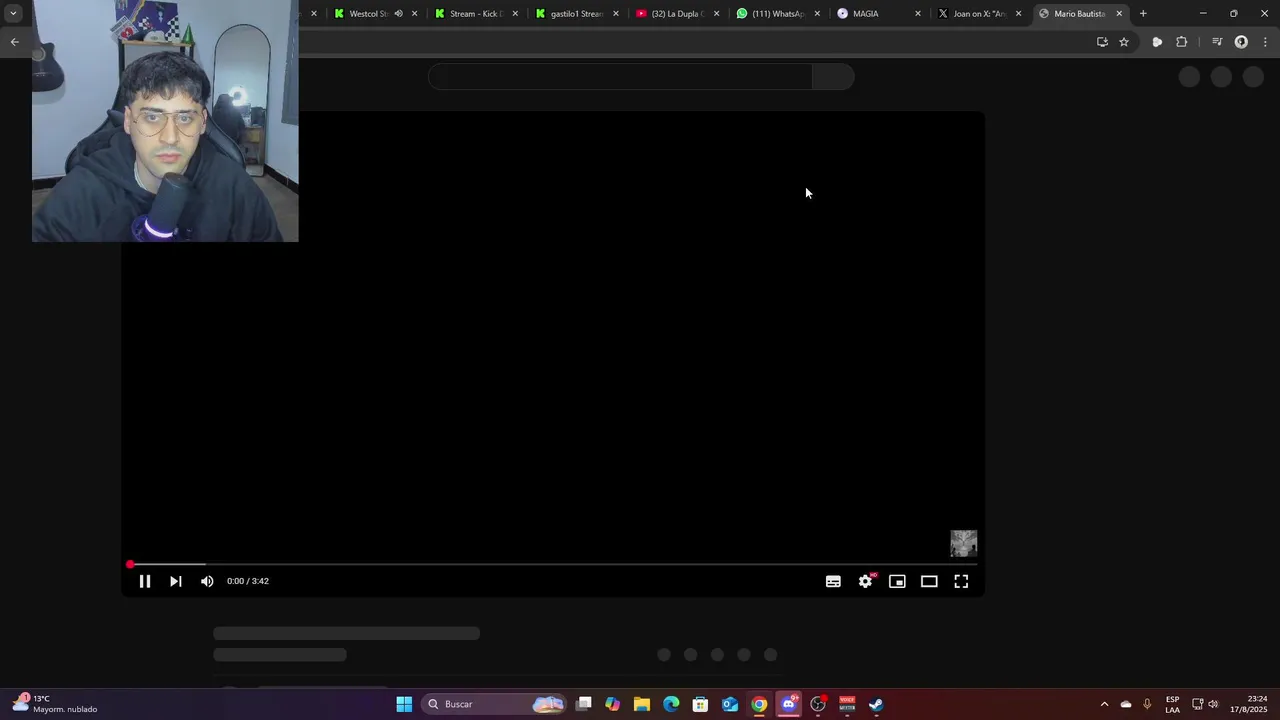1280x720 pixels.
Task: Skip to the next video
Action: 176,581
